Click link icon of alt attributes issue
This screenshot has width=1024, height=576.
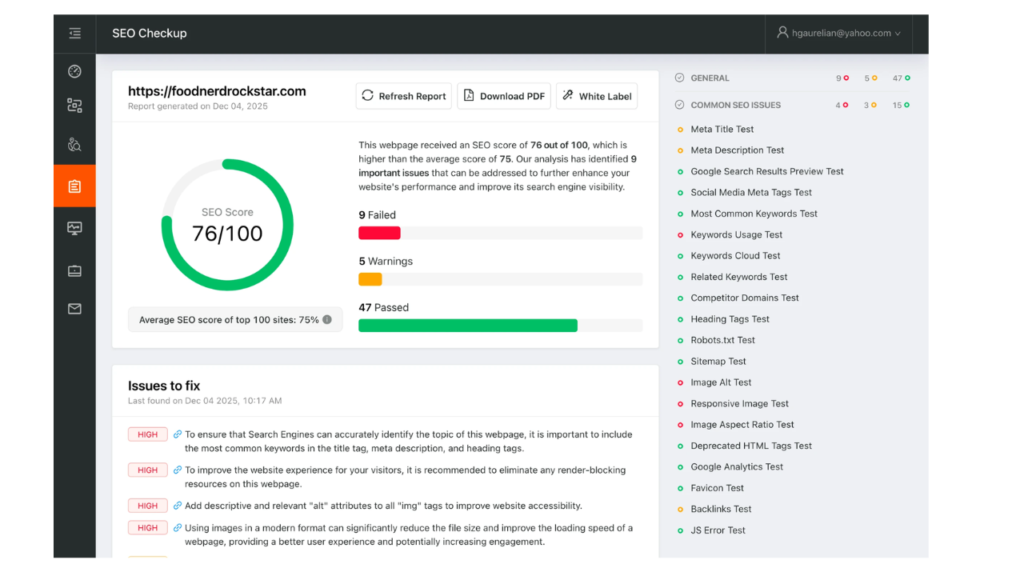(x=177, y=505)
